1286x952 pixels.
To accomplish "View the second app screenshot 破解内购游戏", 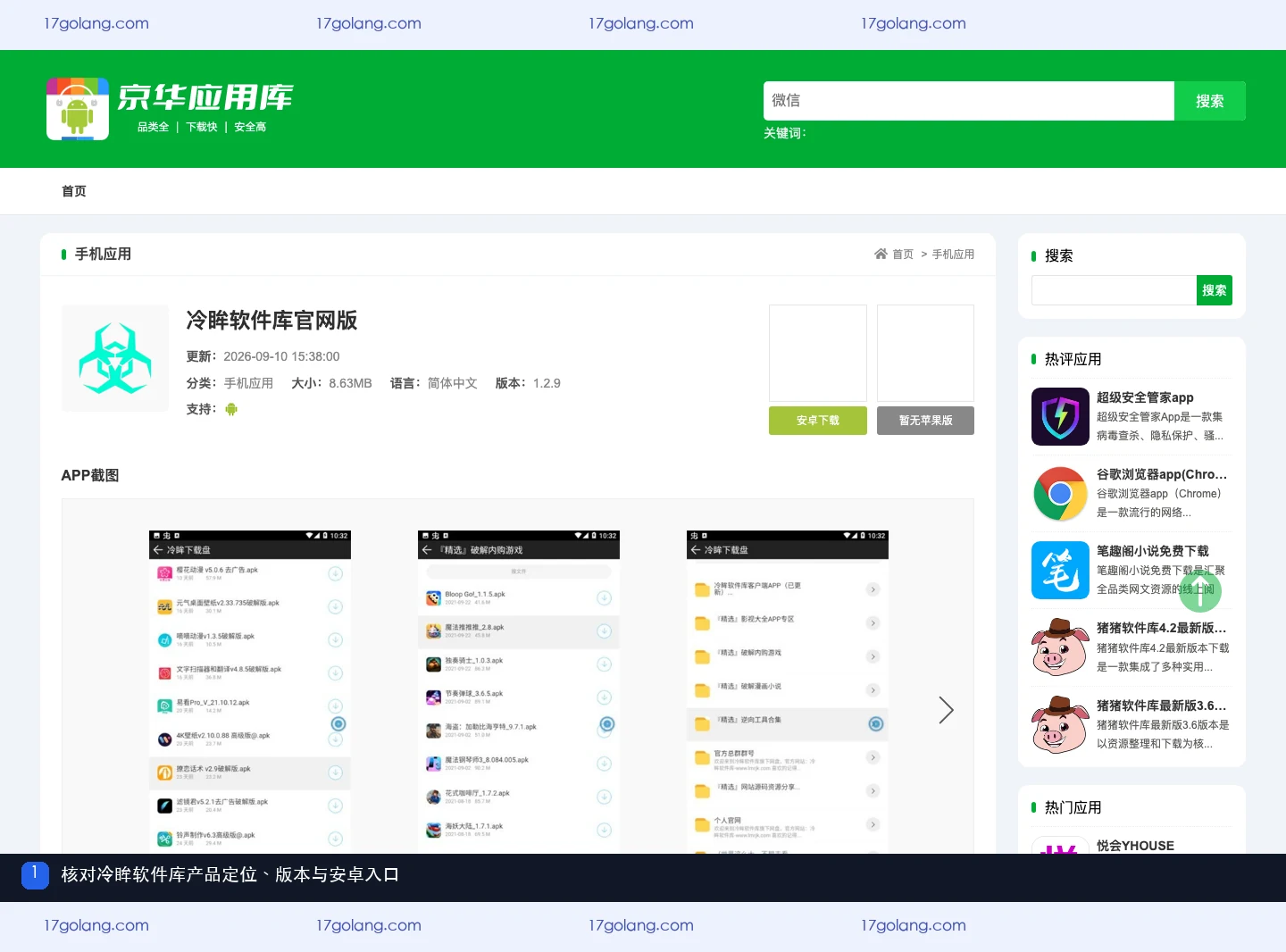I will (x=519, y=692).
